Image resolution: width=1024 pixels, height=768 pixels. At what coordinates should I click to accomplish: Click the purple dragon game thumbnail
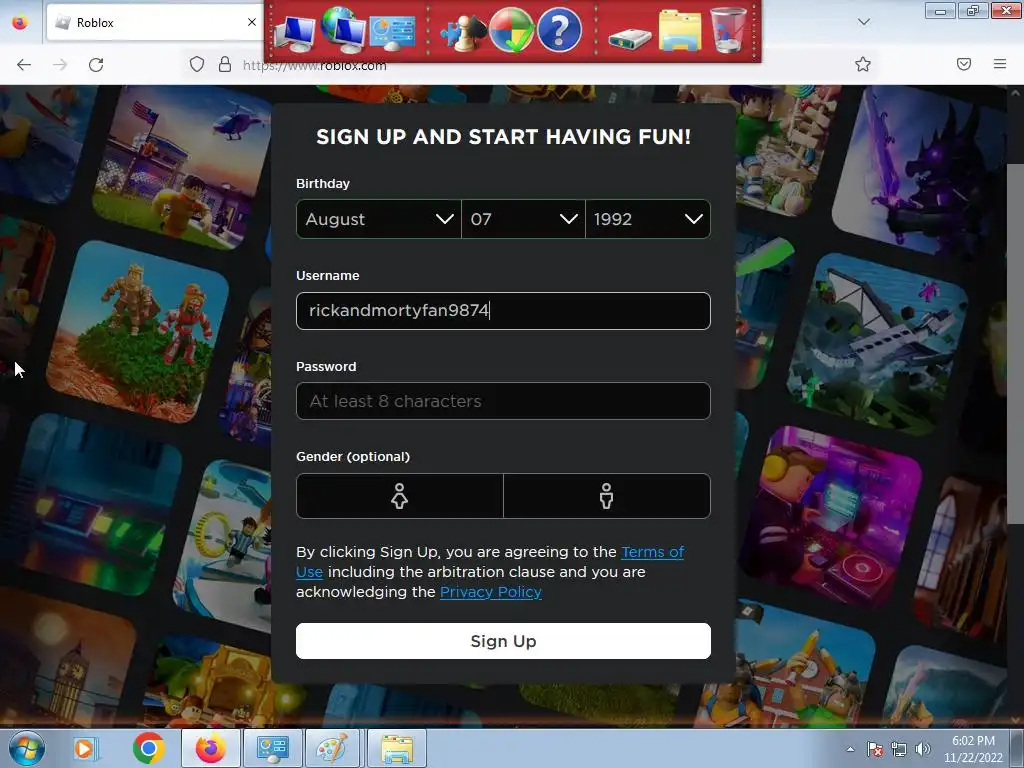tap(921, 171)
